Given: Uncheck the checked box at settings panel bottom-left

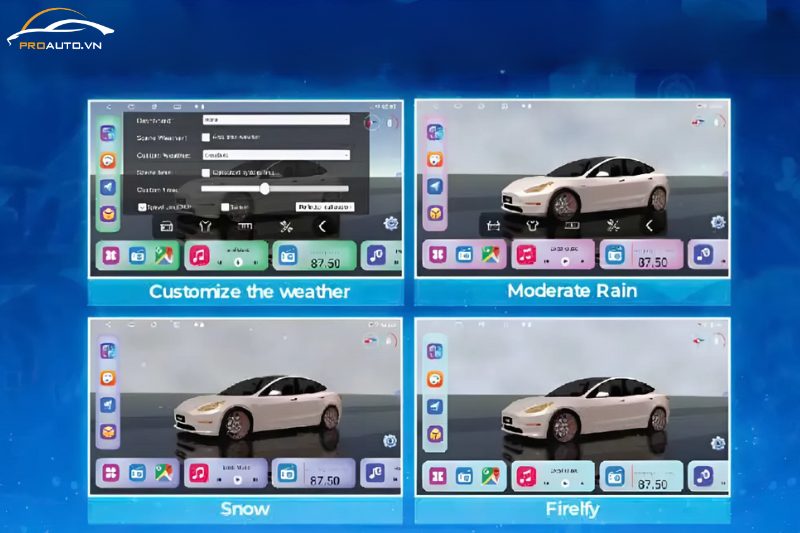Looking at the screenshot, I should [x=143, y=207].
